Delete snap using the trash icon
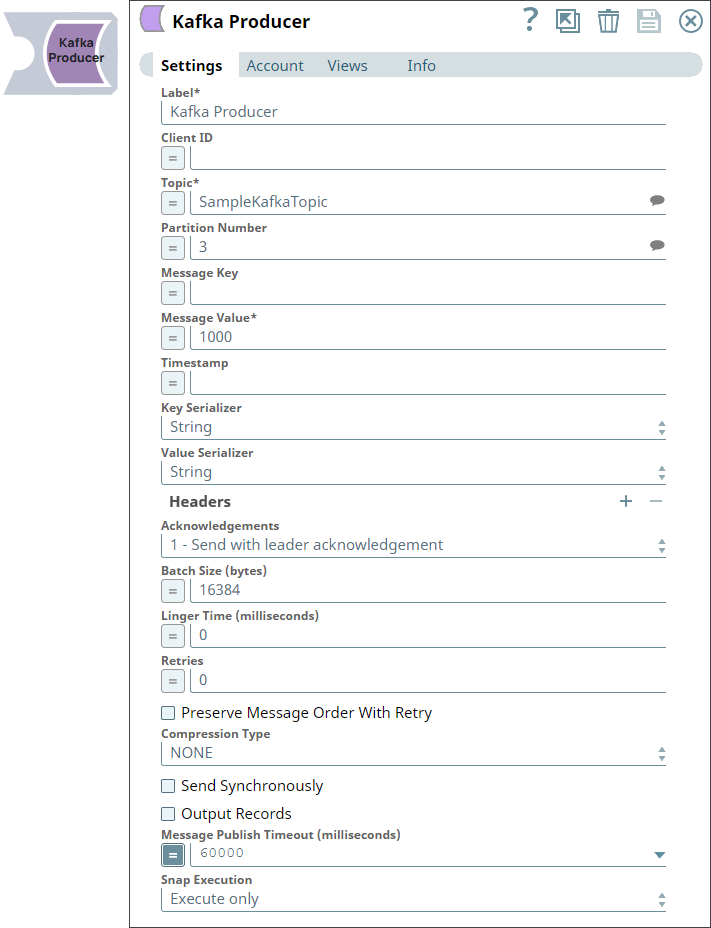711x928 pixels. [x=608, y=21]
